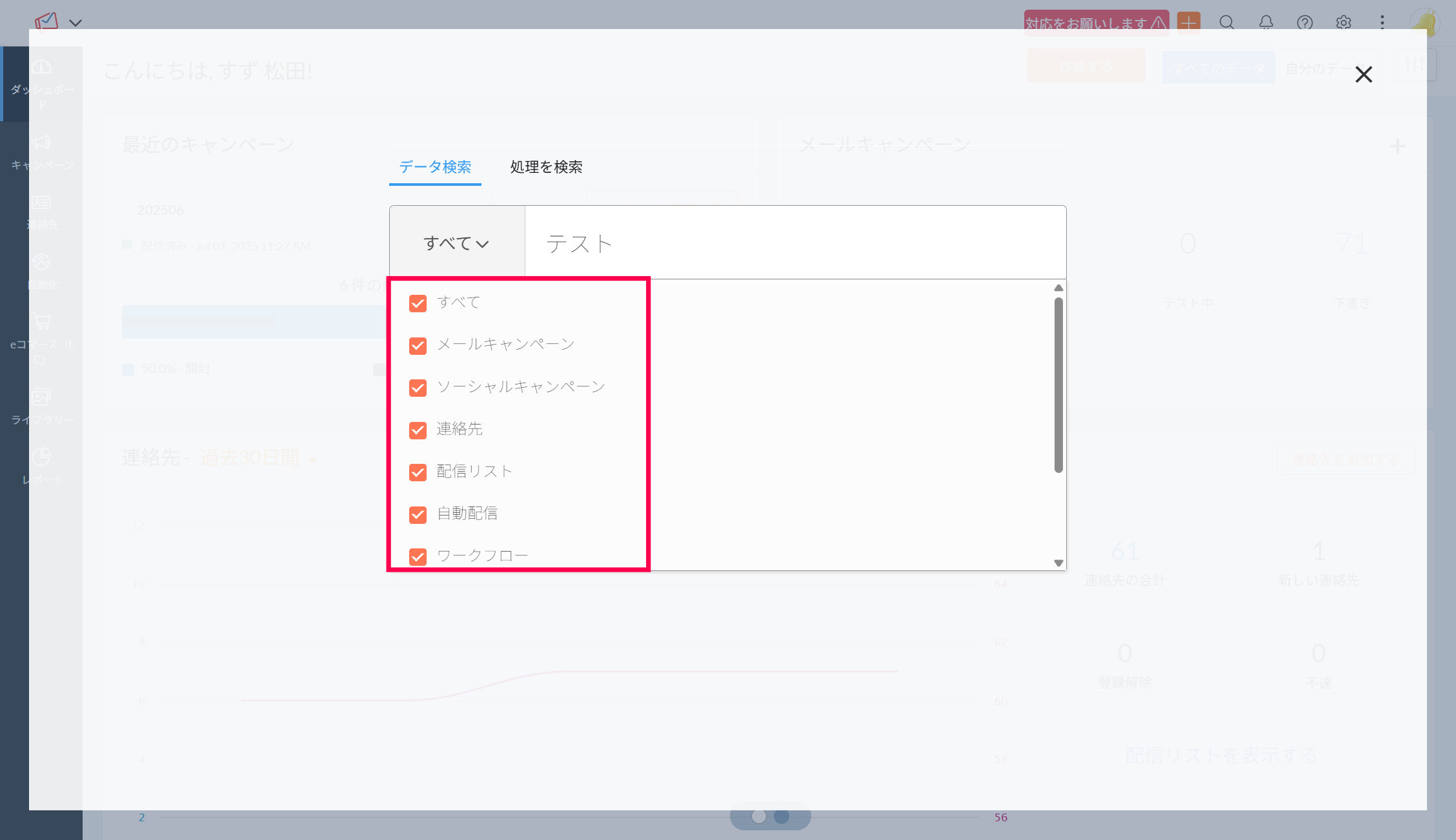This screenshot has width=1456, height=840.
Task: Click the Zoho Campaigns logo icon
Action: click(x=46, y=21)
